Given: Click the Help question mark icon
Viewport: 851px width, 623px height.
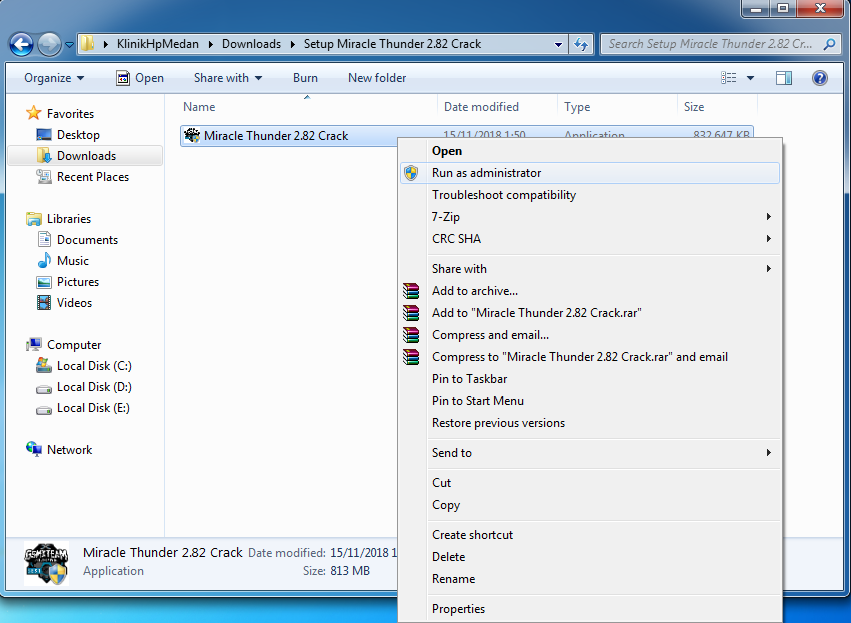Looking at the screenshot, I should [820, 78].
